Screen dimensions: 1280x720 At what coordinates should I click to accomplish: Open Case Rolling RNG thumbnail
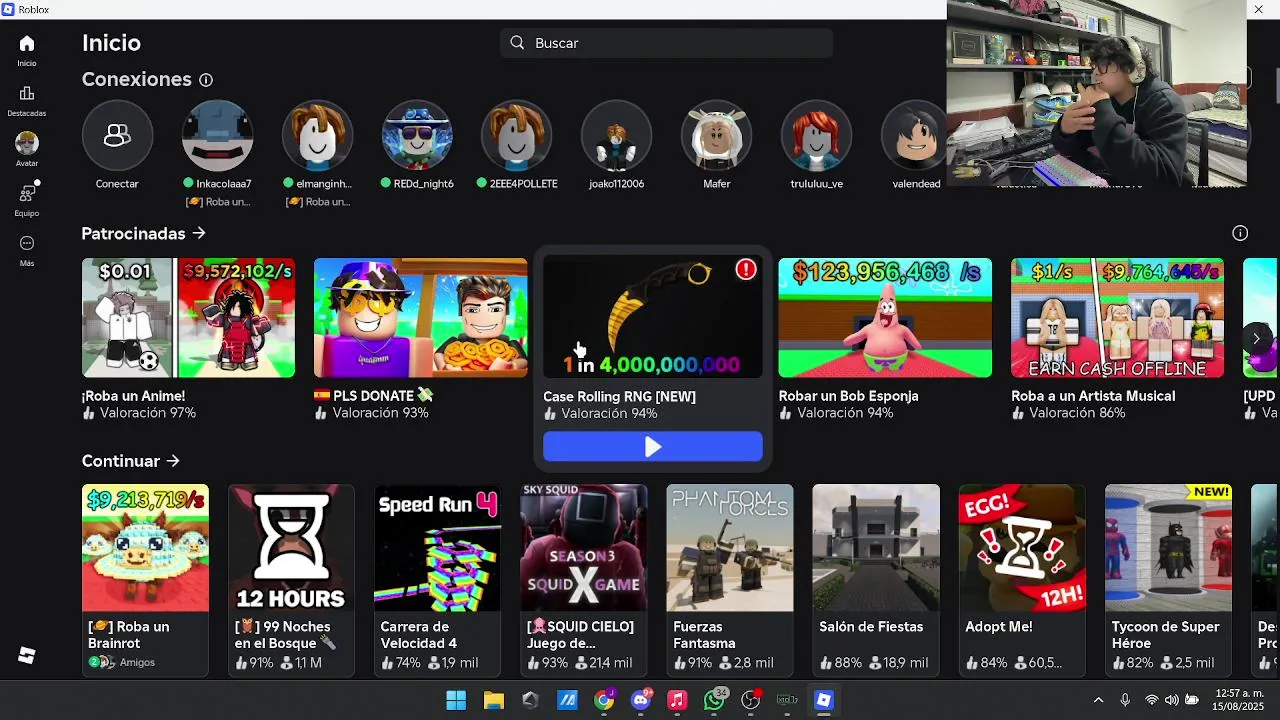(x=653, y=318)
